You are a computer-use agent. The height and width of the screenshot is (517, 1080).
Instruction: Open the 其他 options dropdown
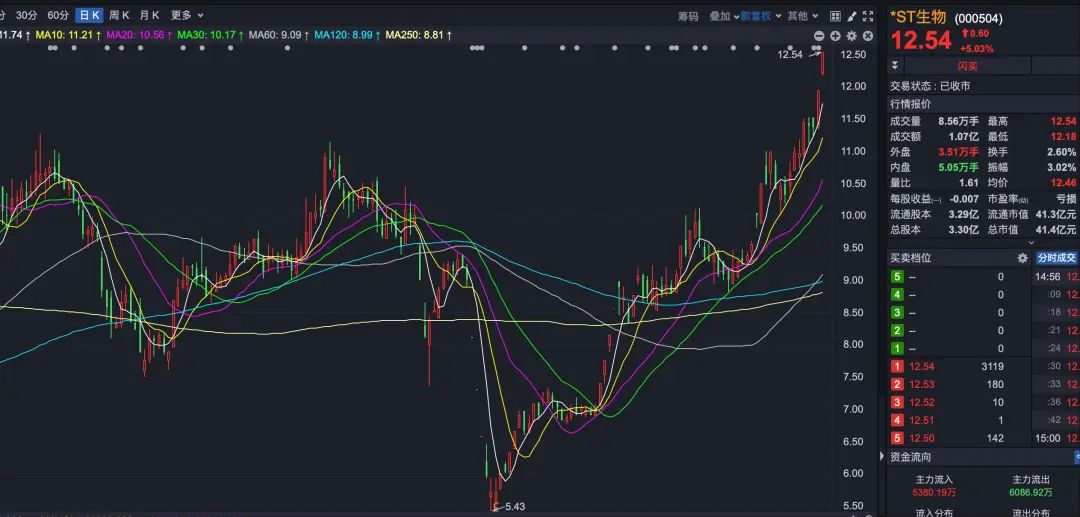(x=803, y=16)
